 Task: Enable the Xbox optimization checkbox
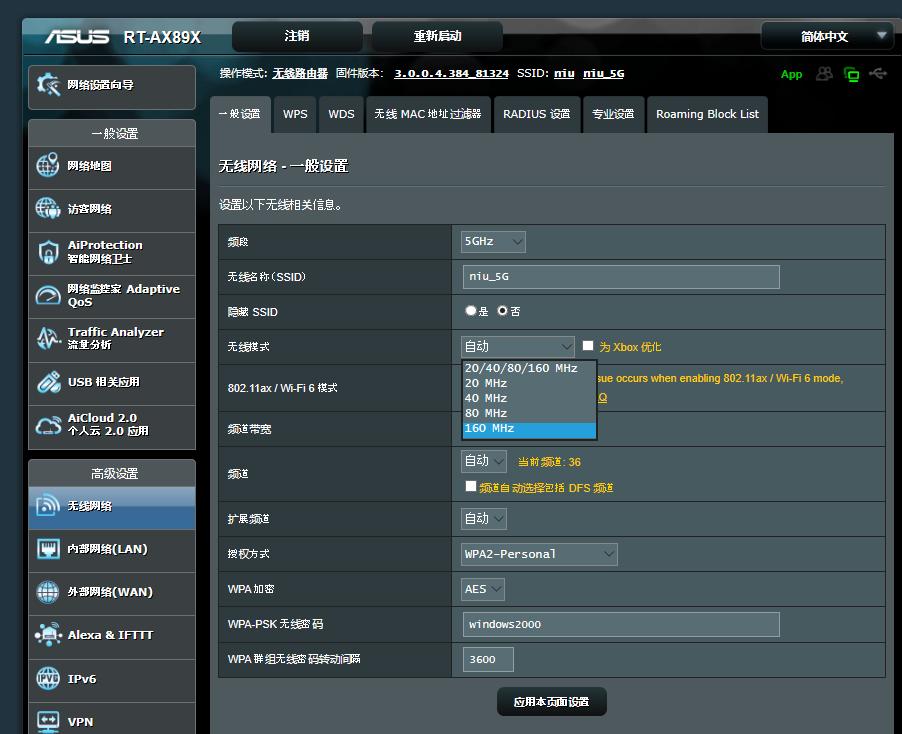pos(588,346)
